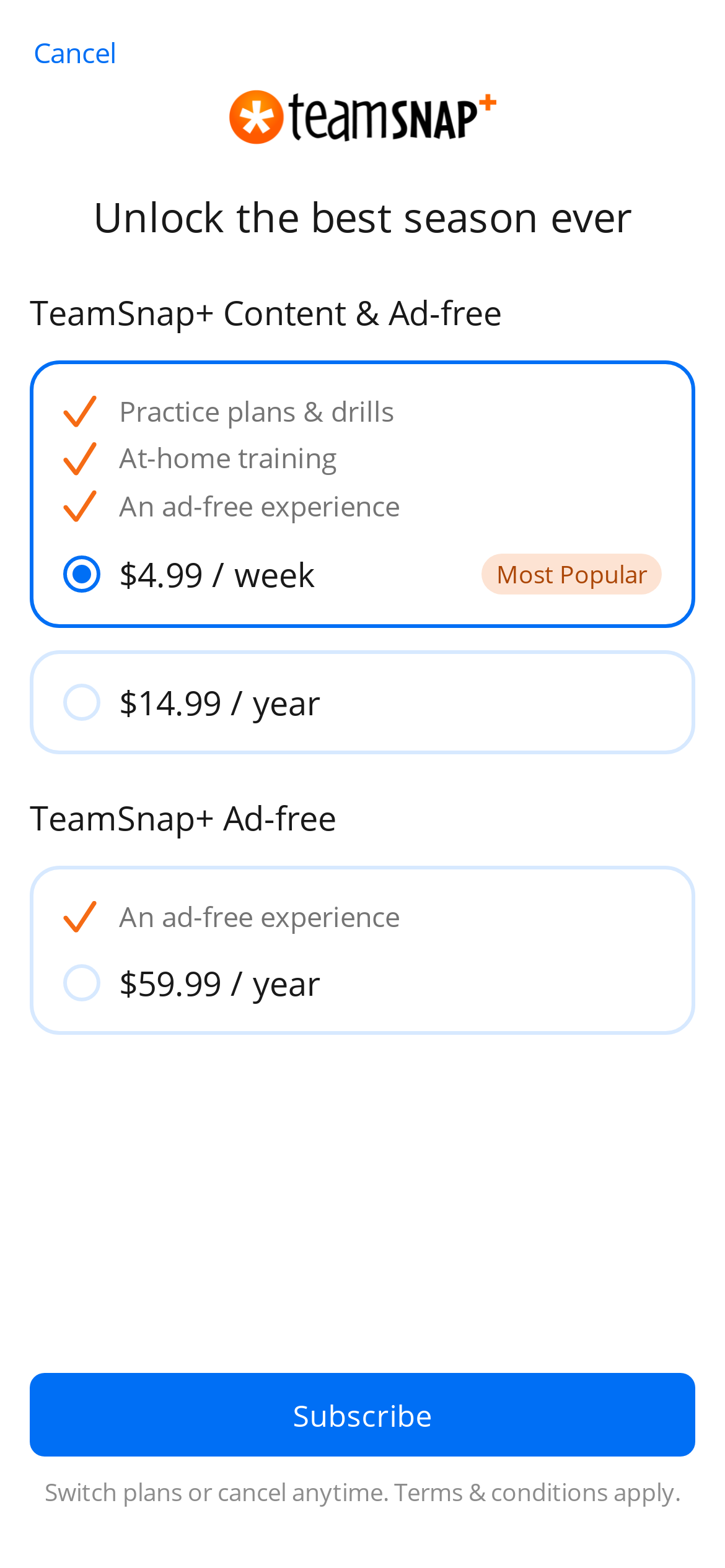Select the $4.99 / week radio button
725x1568 pixels.
[82, 574]
